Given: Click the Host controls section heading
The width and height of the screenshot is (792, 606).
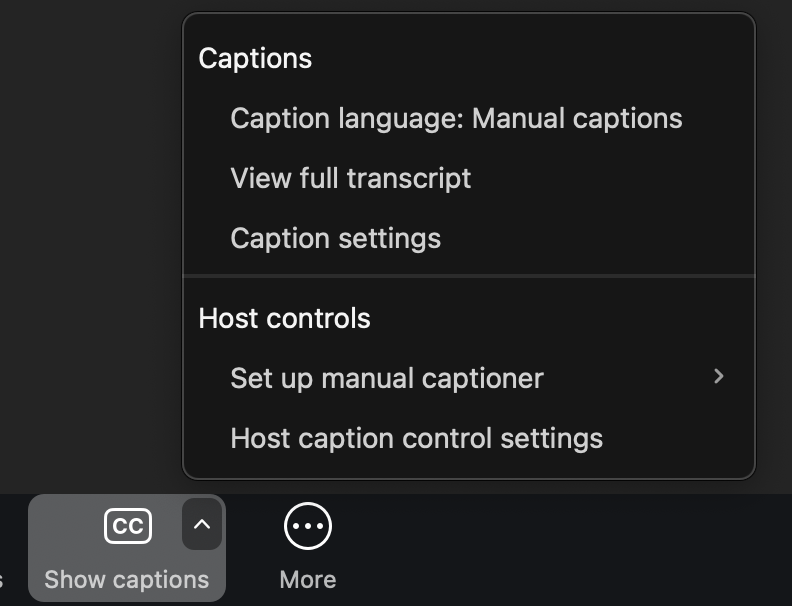Looking at the screenshot, I should pyautogui.click(x=284, y=319).
